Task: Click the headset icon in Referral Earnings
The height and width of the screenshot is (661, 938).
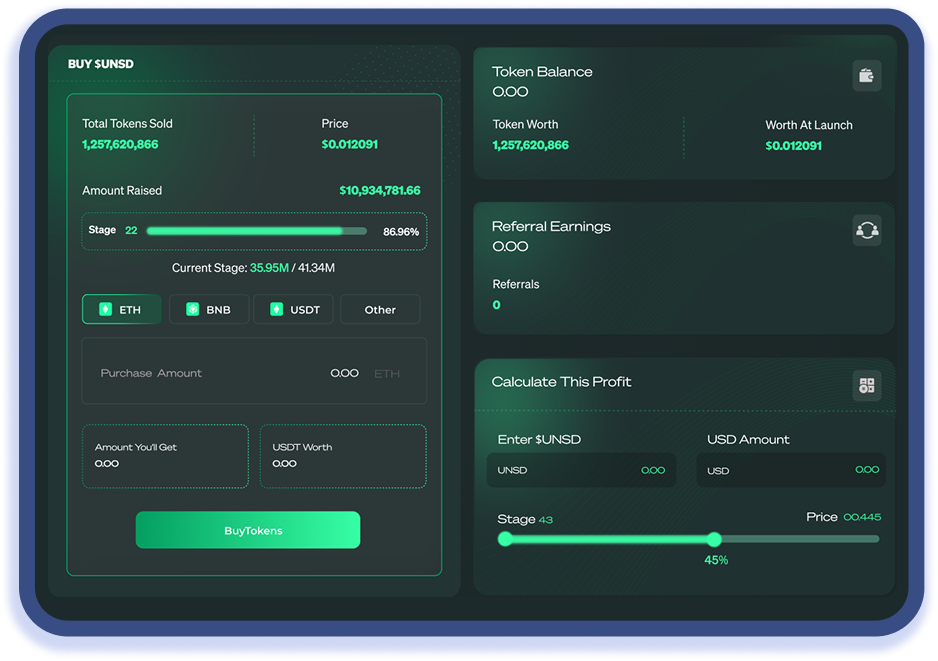Action: coord(866,230)
